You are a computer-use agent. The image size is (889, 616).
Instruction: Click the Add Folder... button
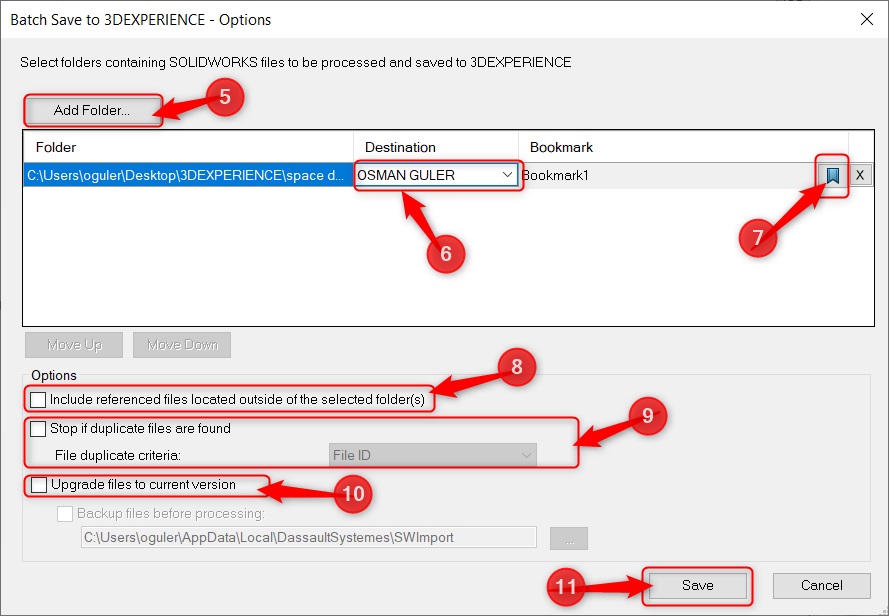tap(92, 110)
